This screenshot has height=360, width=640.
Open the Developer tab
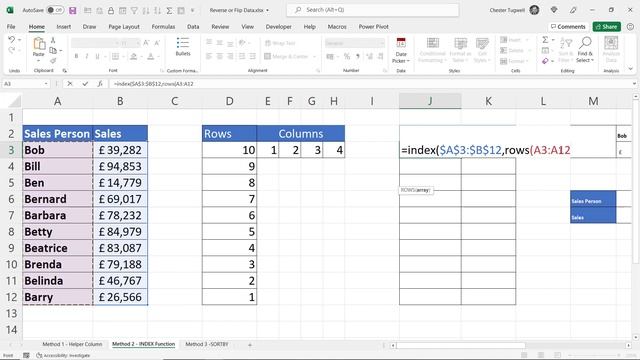point(278,27)
